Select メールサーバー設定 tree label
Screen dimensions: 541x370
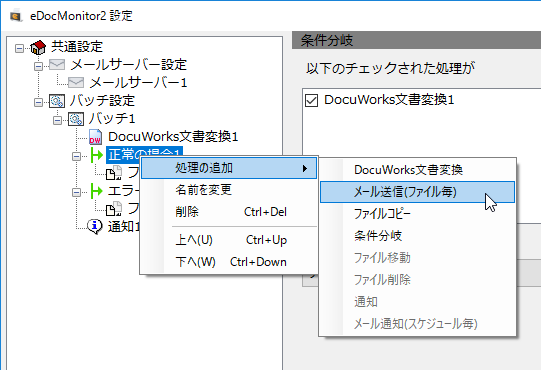coord(128,65)
